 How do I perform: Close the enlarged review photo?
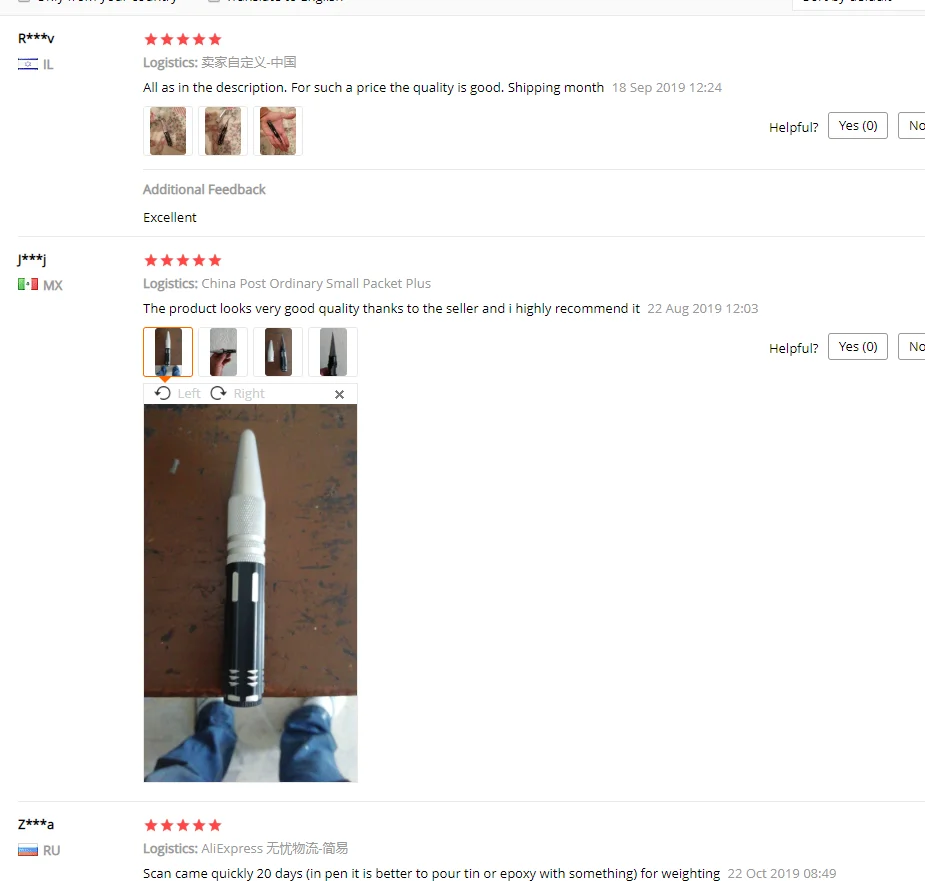pos(339,394)
